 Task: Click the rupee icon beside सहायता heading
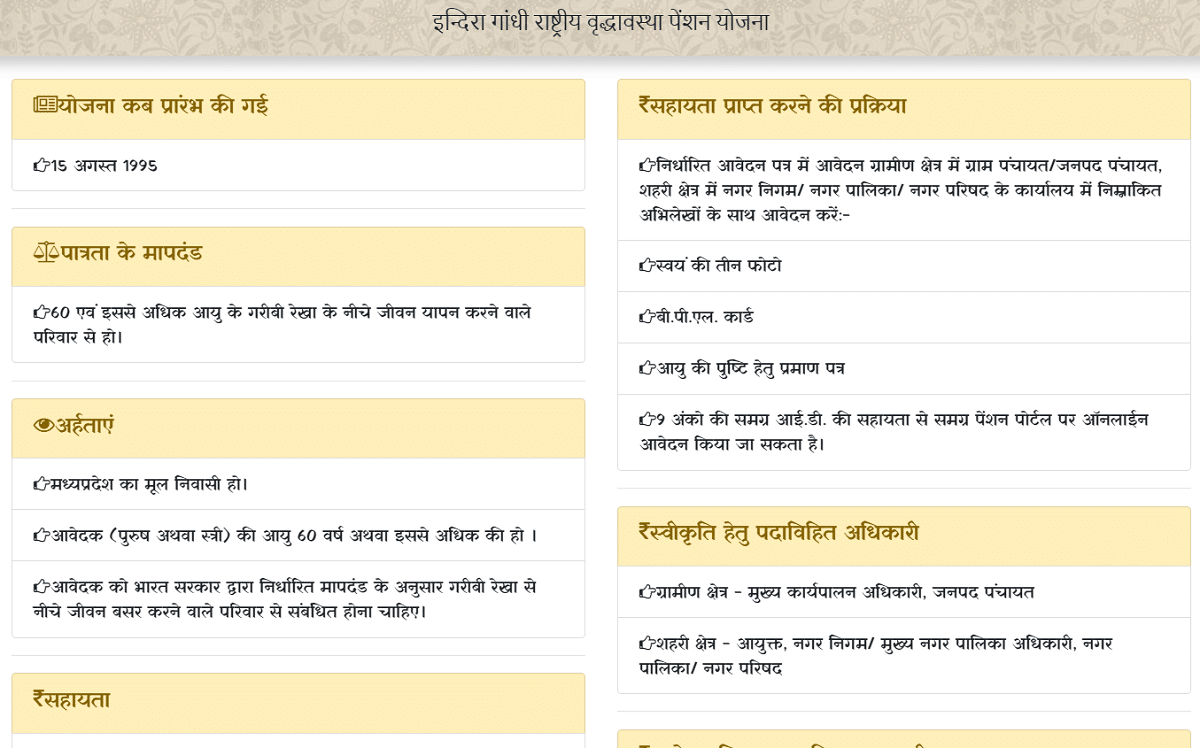(x=40, y=699)
